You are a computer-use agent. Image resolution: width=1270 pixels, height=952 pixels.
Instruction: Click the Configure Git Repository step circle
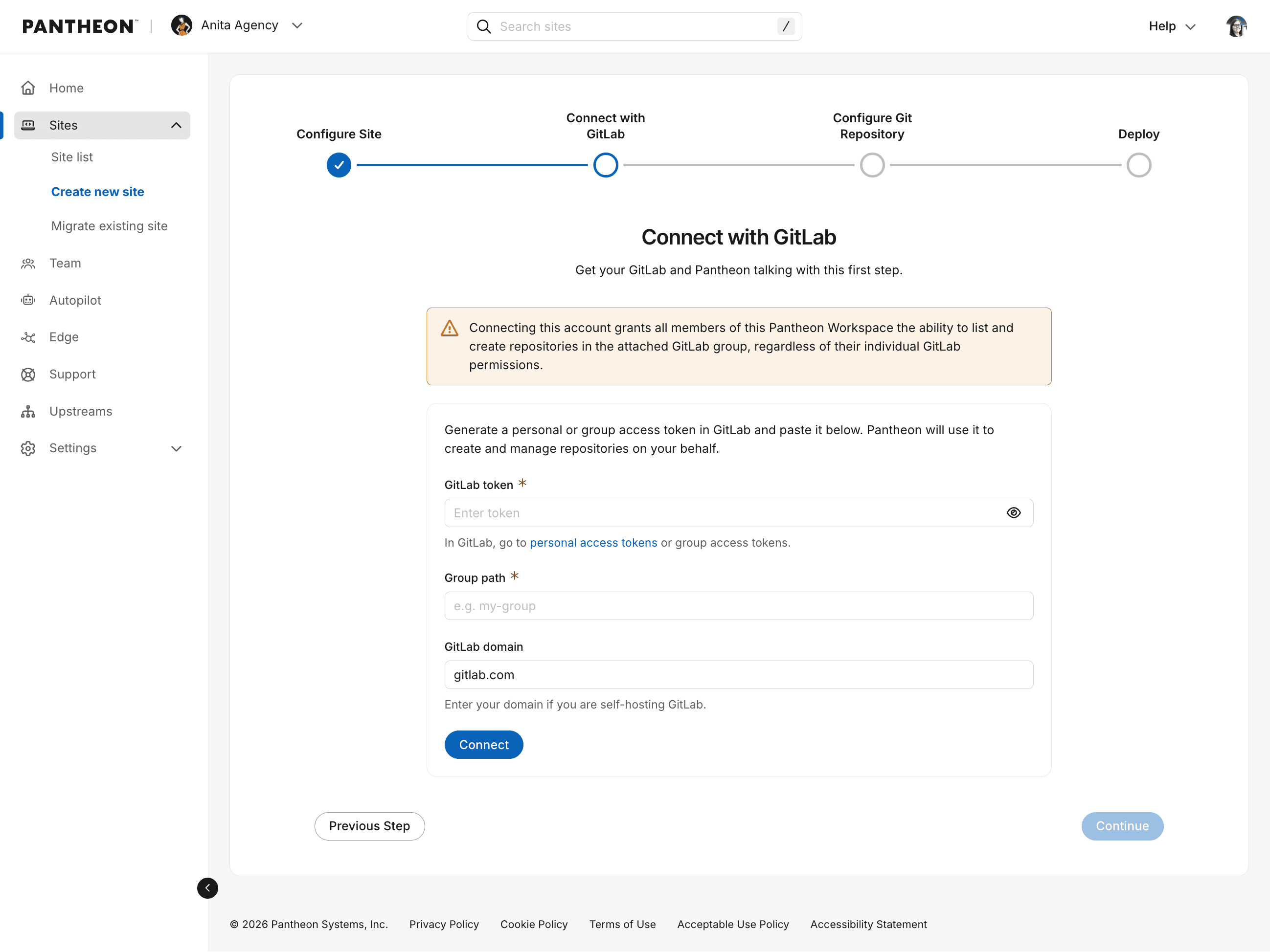point(872,165)
